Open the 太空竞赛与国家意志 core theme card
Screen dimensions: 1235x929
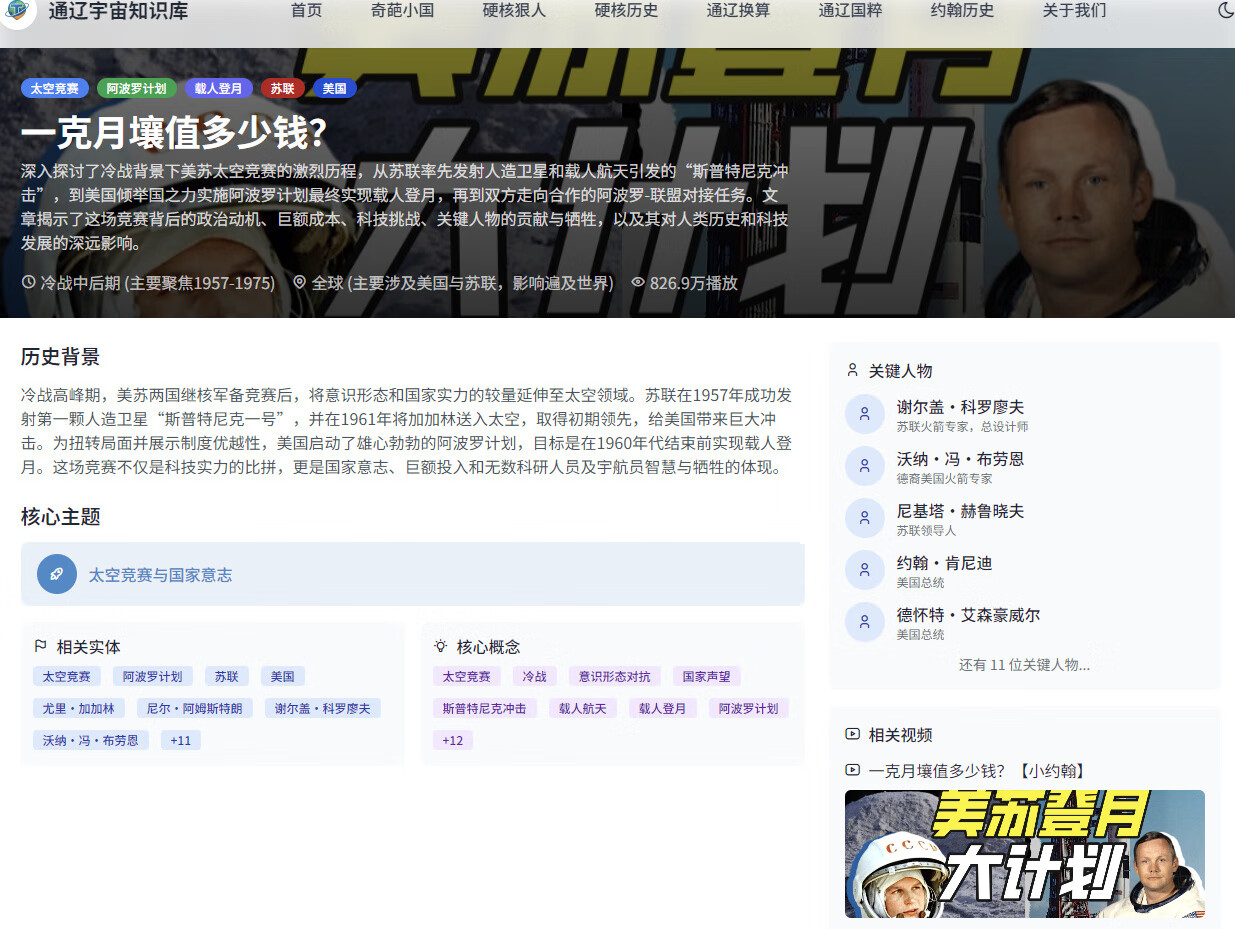pyautogui.click(x=412, y=574)
